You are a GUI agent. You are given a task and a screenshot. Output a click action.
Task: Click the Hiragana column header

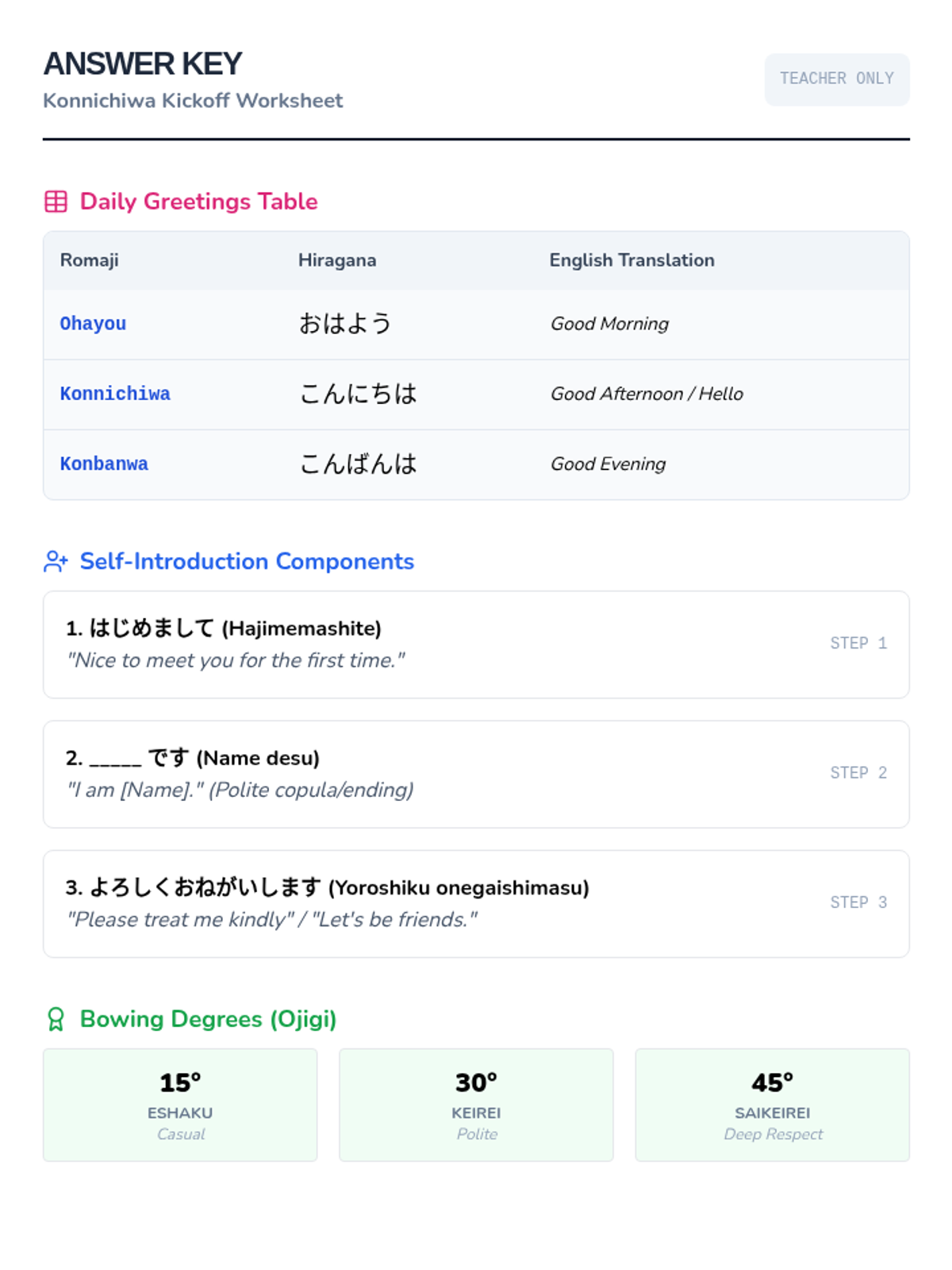point(337,260)
